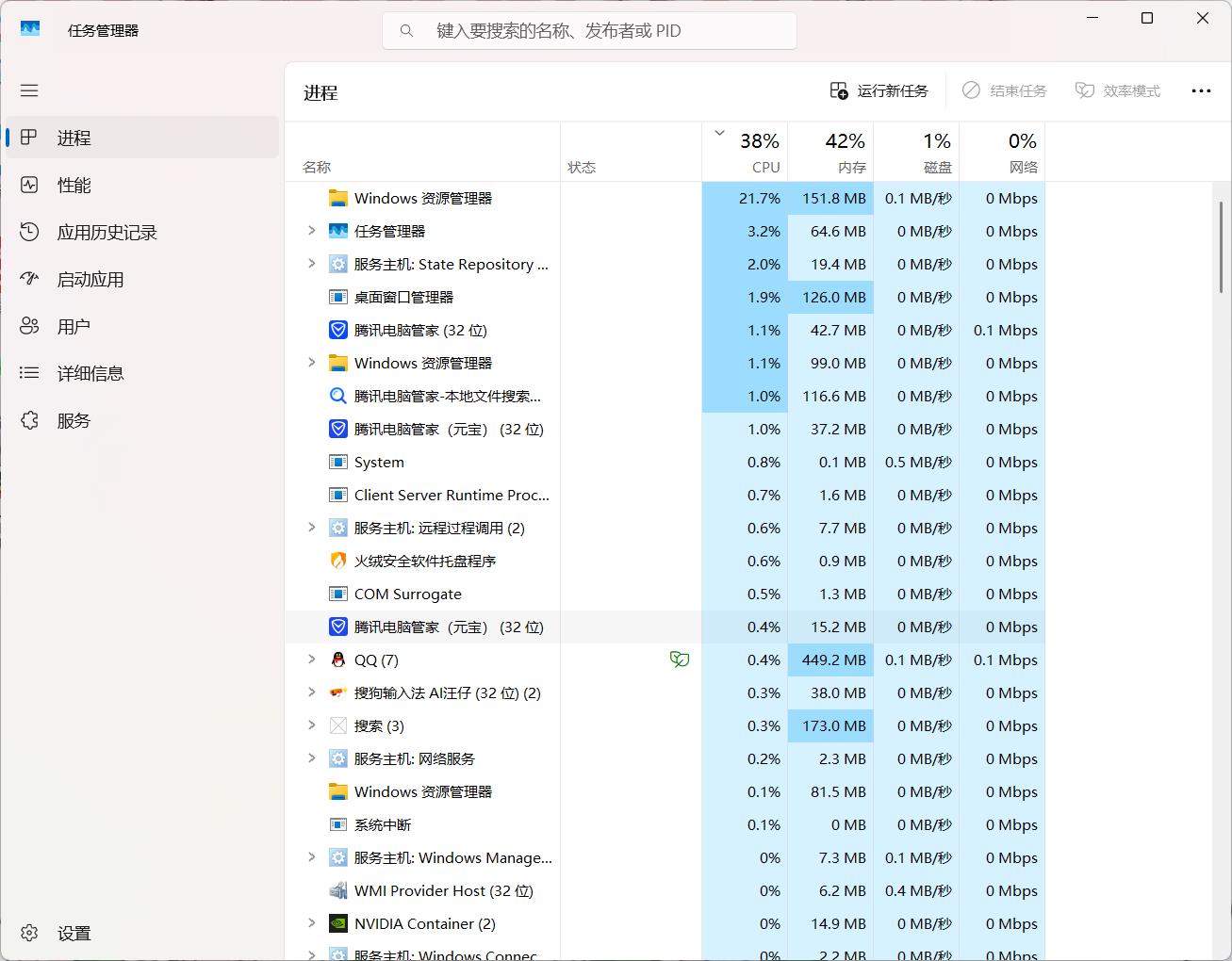Click the 火绒安全软件托盘程序 icon
Screen dimensions: 1232x961
pyautogui.click(x=338, y=561)
